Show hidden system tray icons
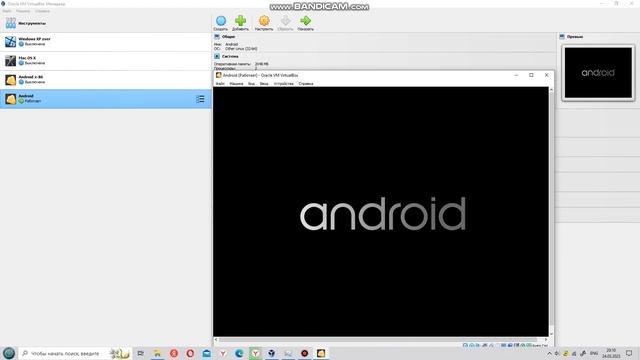 pos(549,353)
